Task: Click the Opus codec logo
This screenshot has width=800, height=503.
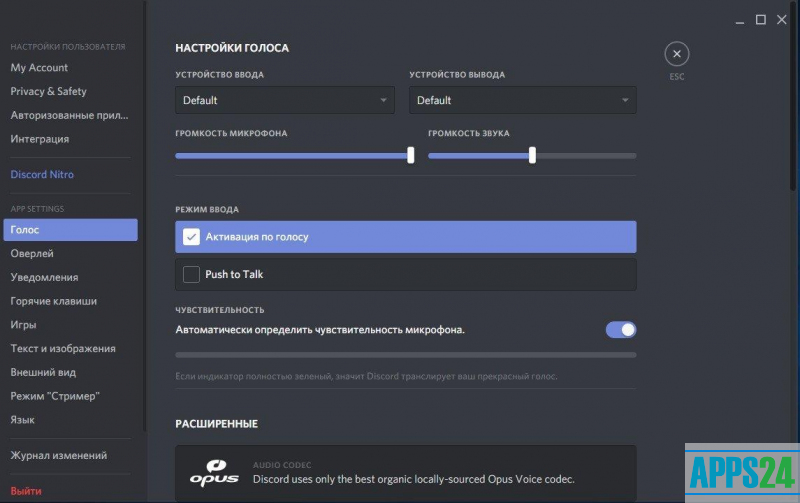Action: point(214,472)
